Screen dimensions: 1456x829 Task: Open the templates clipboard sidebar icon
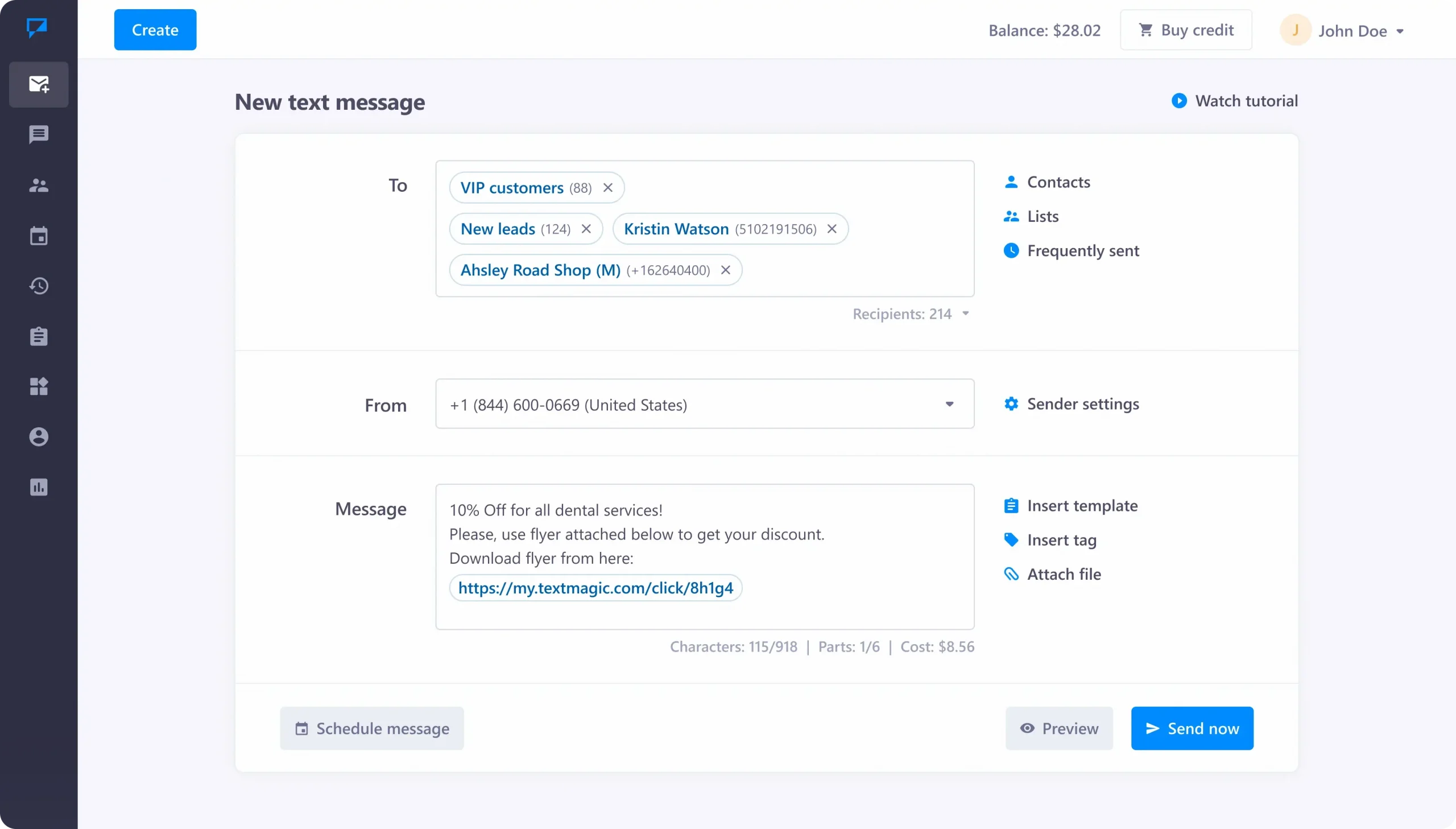pyautogui.click(x=39, y=336)
